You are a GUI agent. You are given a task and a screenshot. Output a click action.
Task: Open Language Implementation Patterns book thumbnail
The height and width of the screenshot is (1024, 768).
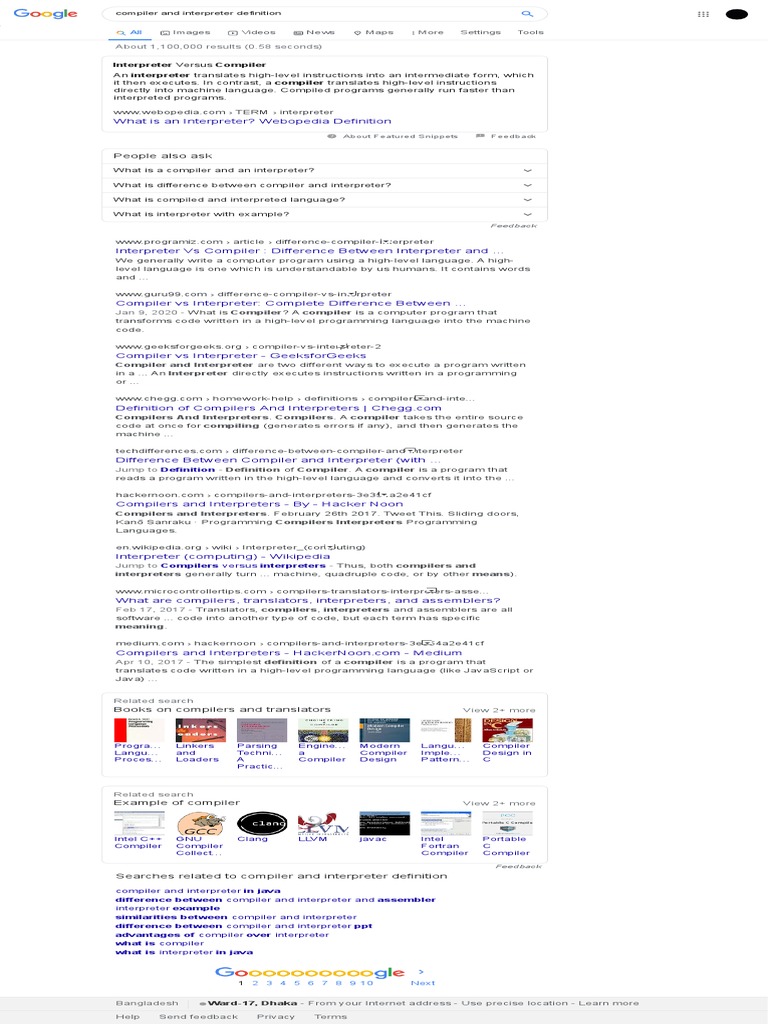coord(446,730)
